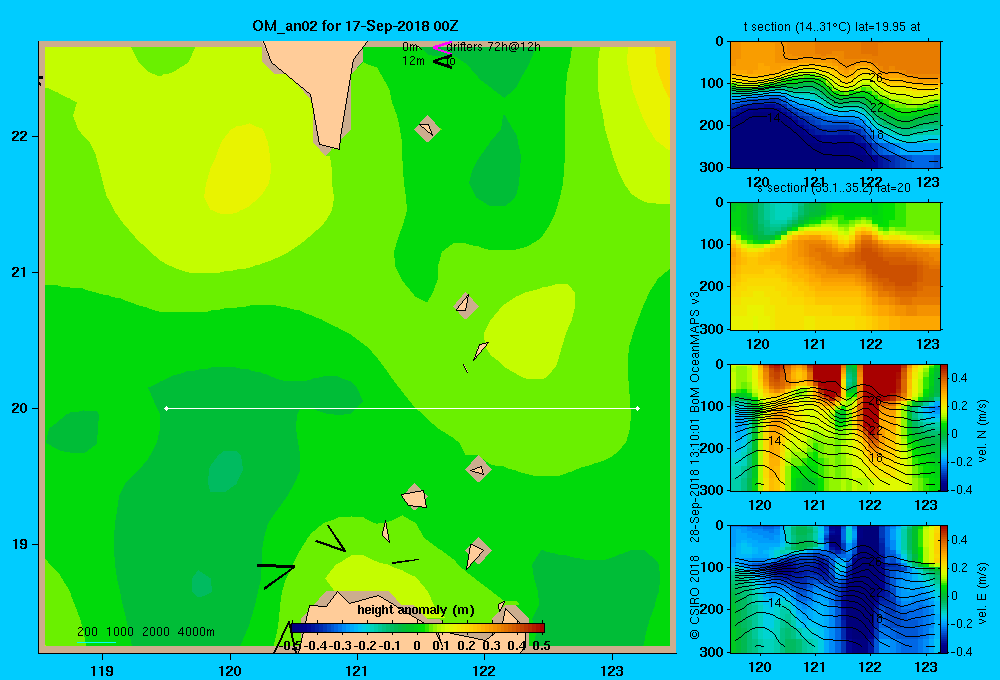Click longitude label 123 on main map axis
The width and height of the screenshot is (1000, 680).
(612, 670)
